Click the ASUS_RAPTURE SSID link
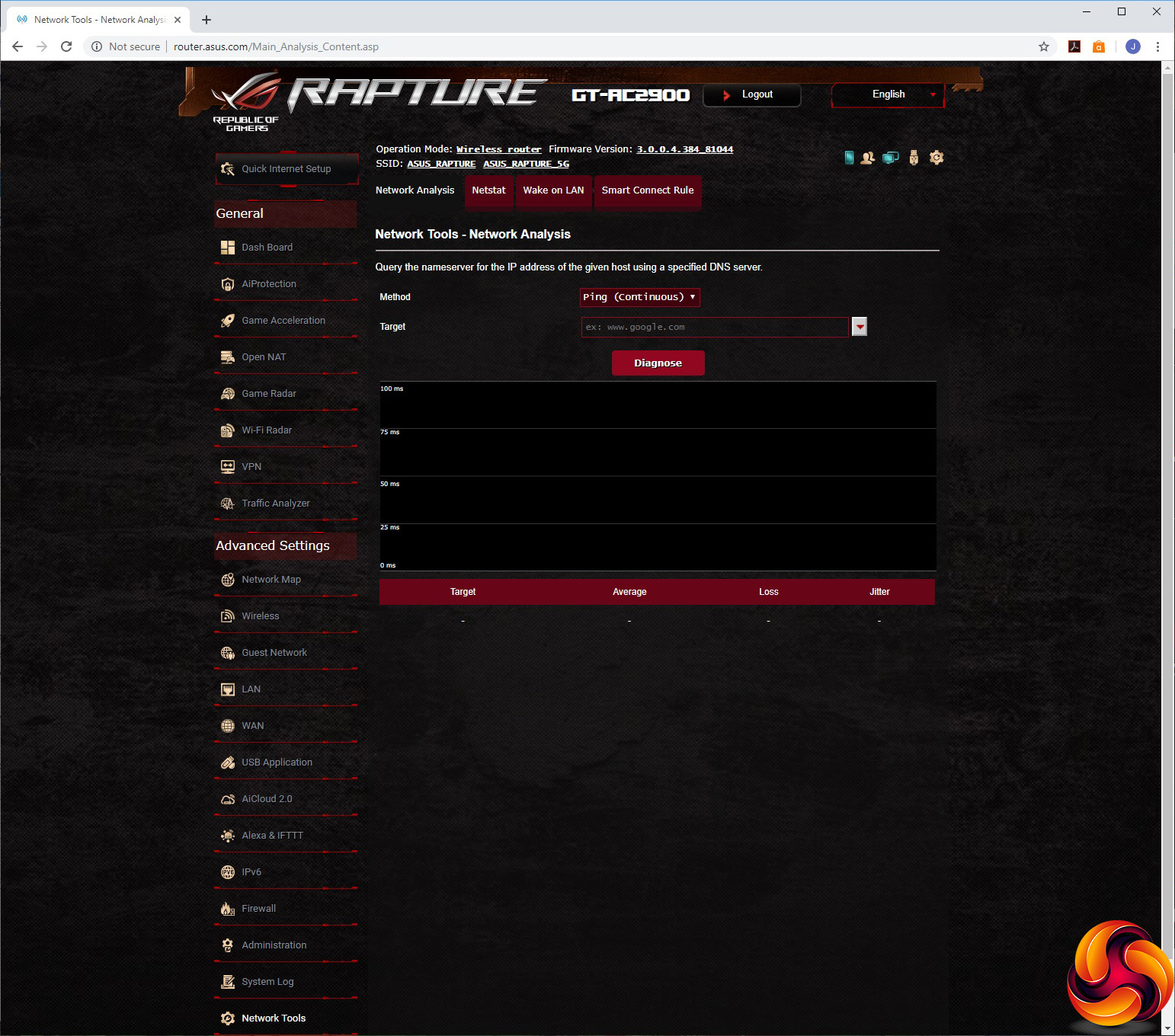This screenshot has width=1175, height=1036. coord(441,164)
